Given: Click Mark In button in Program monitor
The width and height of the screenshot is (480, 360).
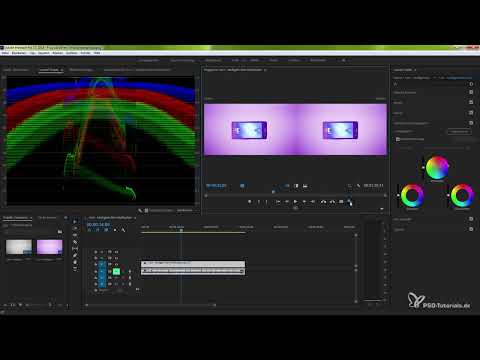Looking at the screenshot, I should tap(259, 202).
